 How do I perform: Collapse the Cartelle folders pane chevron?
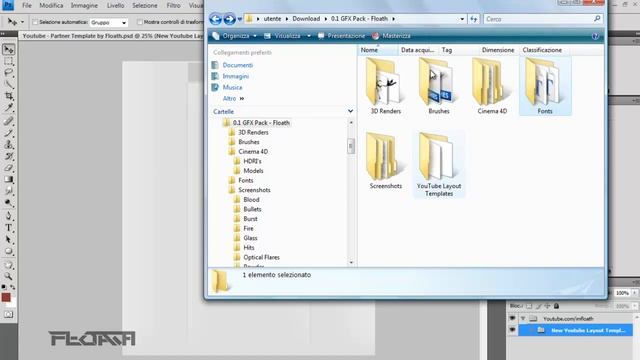[350, 111]
